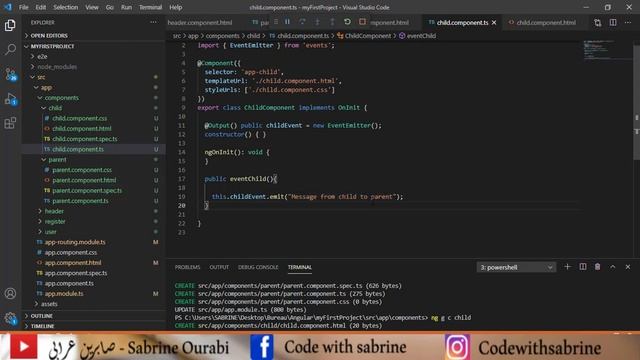
Task: Switch to the DEBUG CONSOLE tab
Action: pos(258,267)
